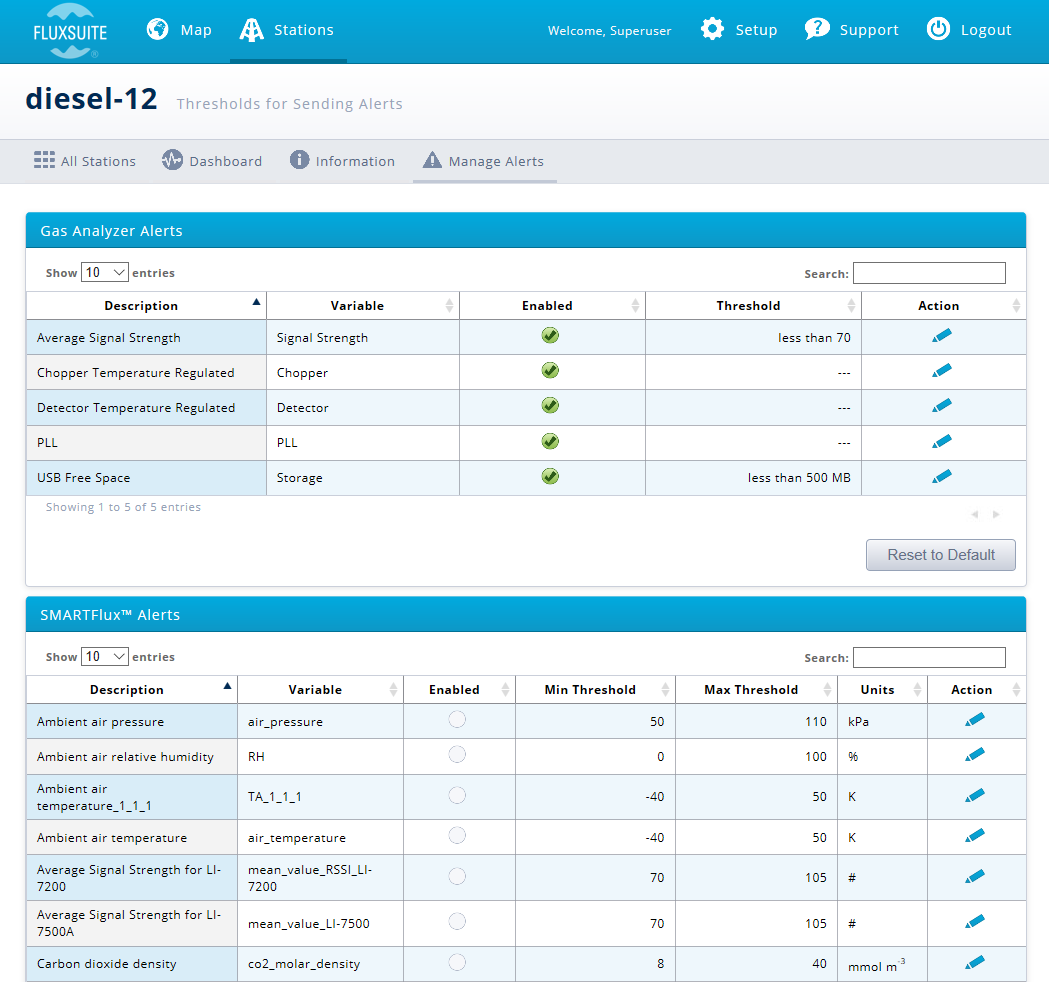Edit the mean_value_LI-7500 alert

tap(975, 921)
